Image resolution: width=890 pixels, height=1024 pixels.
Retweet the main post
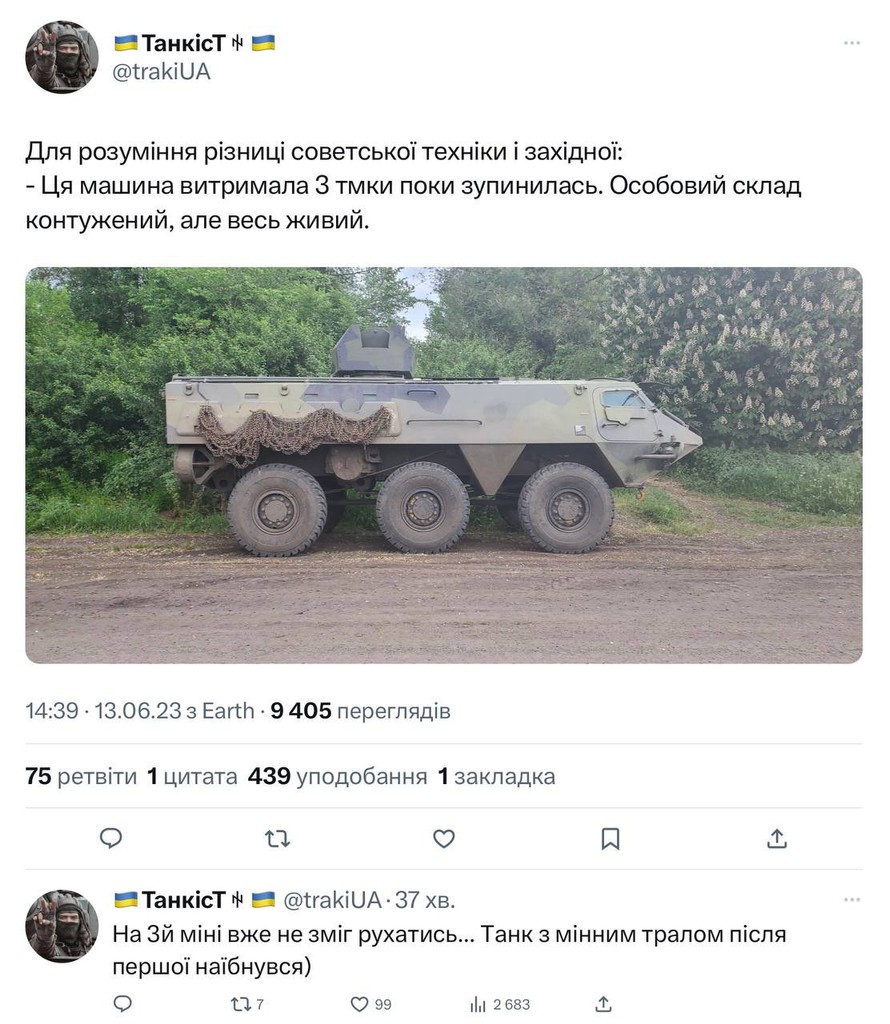tap(278, 839)
